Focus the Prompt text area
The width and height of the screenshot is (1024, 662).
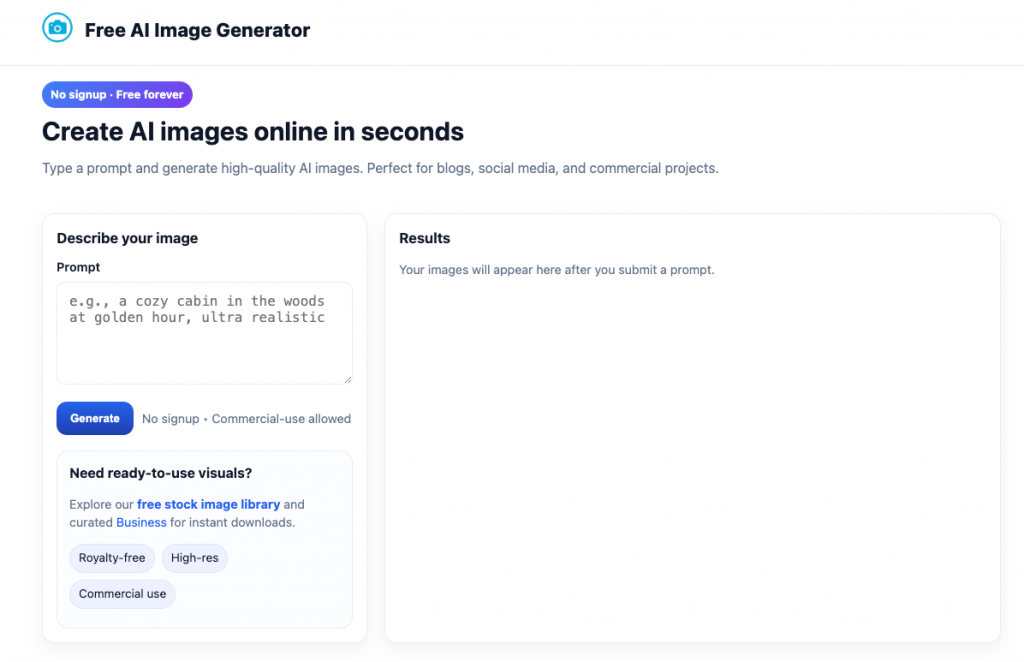click(204, 333)
